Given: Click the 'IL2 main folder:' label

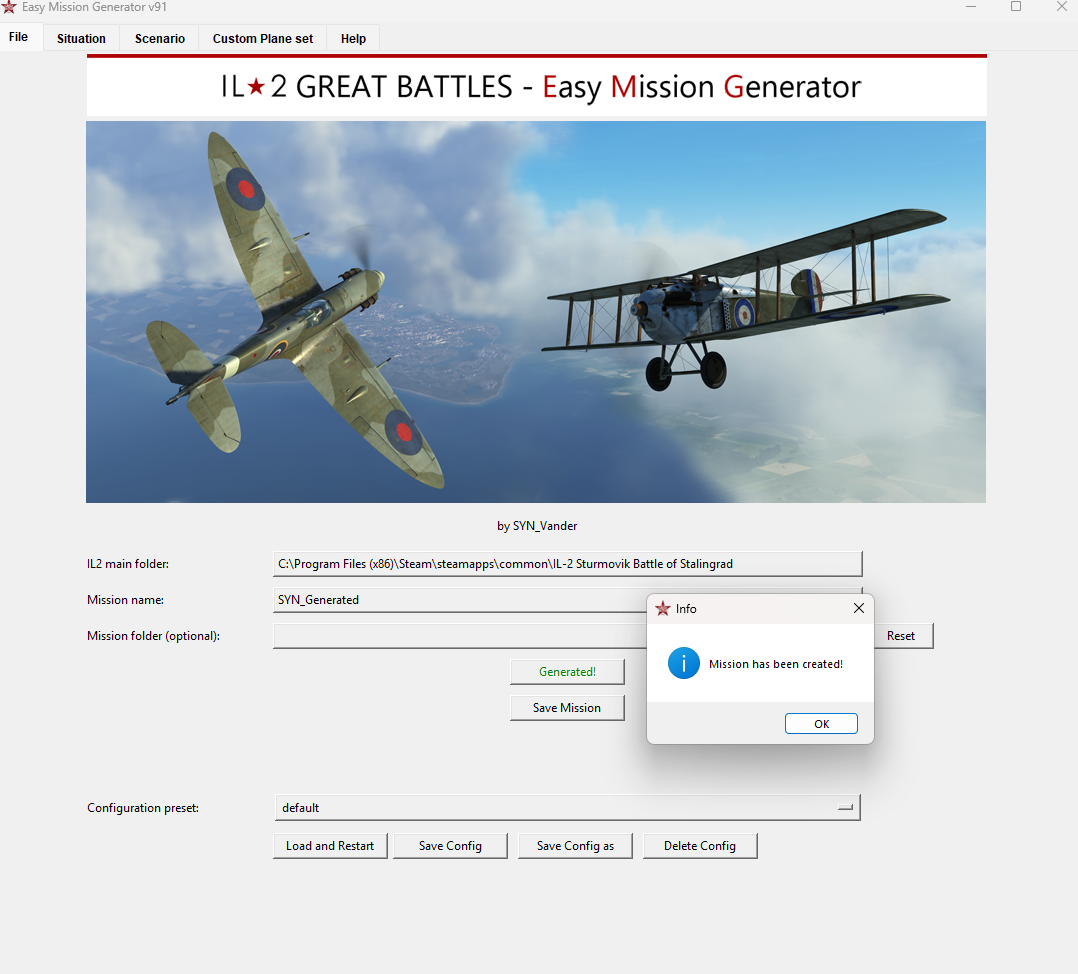Looking at the screenshot, I should 128,564.
